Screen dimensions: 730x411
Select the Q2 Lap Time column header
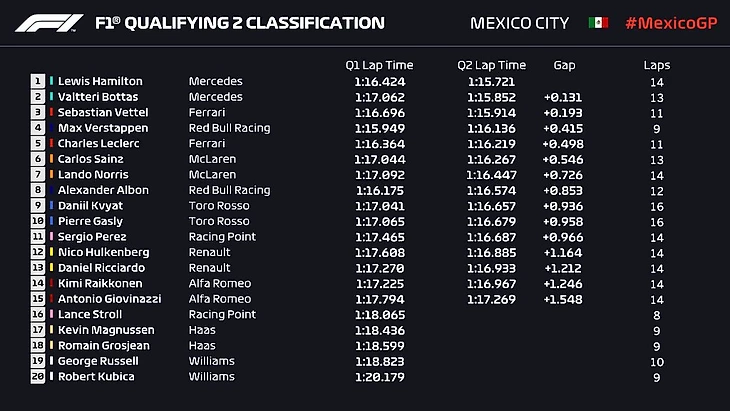pos(491,65)
